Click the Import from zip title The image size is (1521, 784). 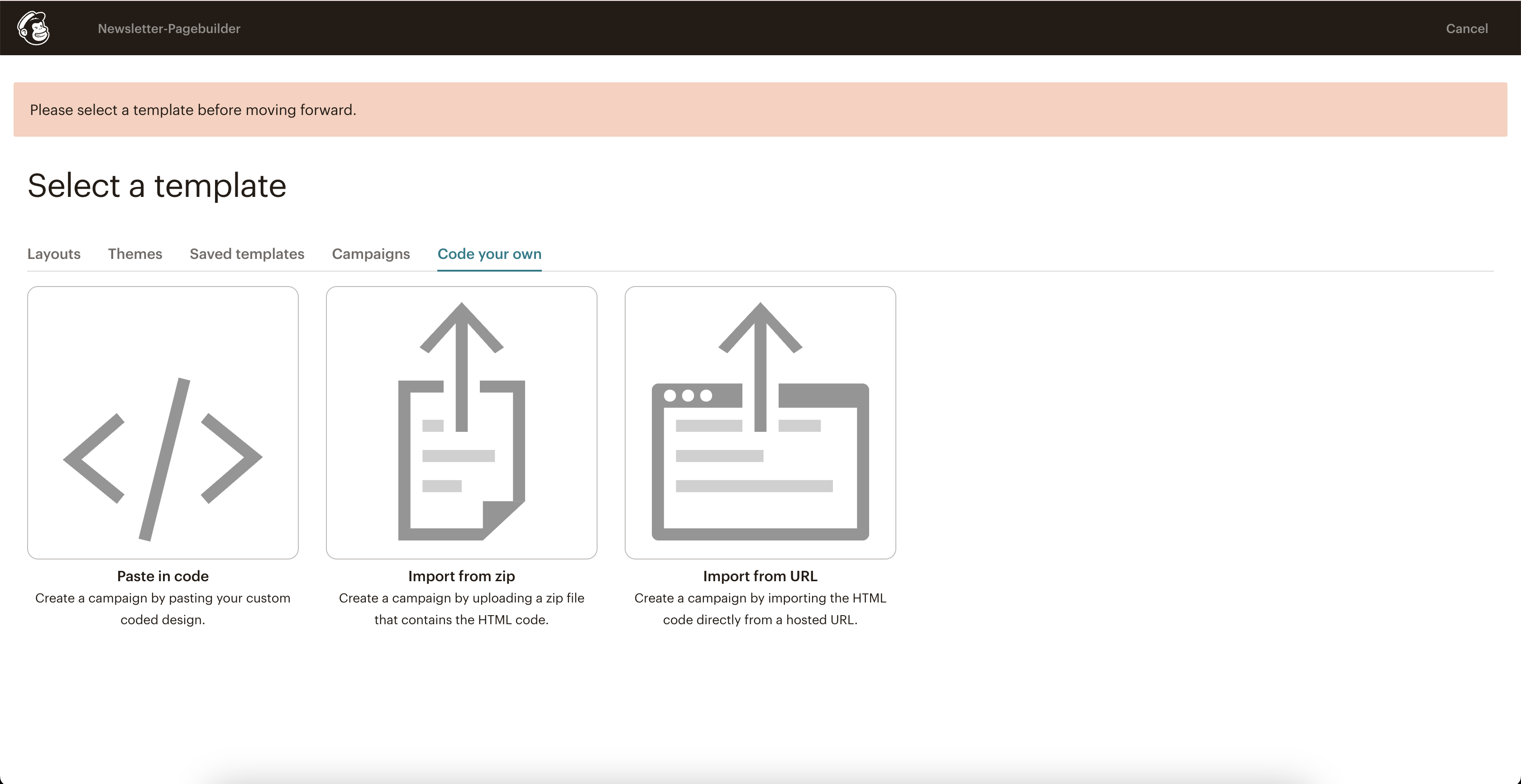point(462,576)
